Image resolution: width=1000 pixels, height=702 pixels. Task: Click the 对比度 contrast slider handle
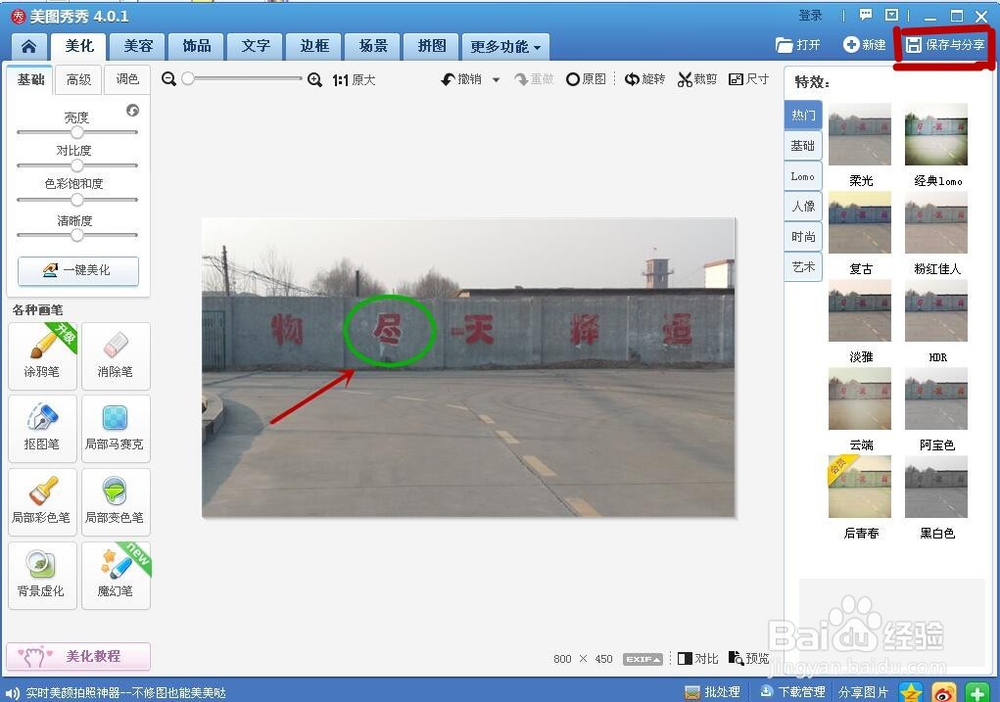point(77,166)
